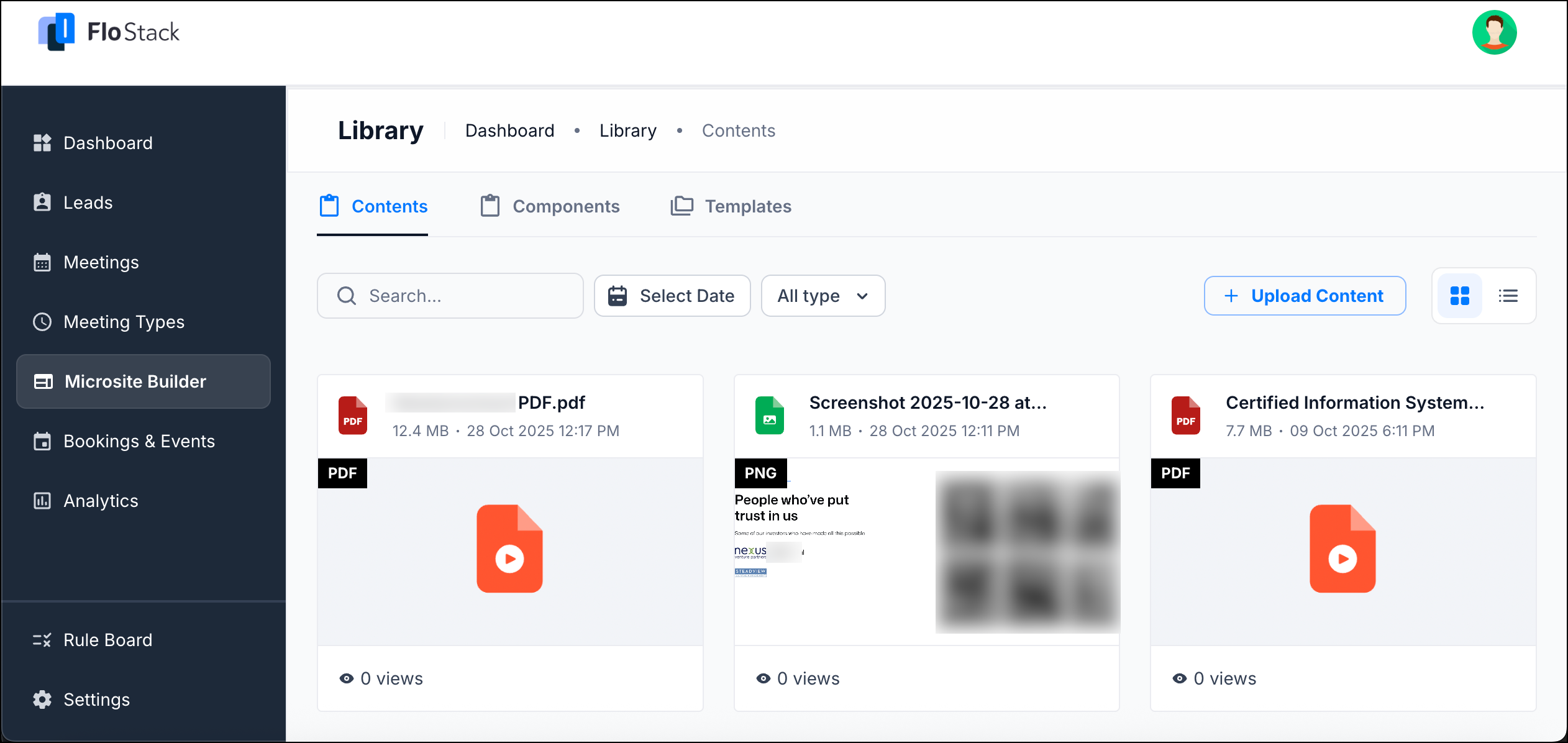Viewport: 1568px width, 743px height.
Task: Open the Select Date picker
Action: click(x=672, y=296)
